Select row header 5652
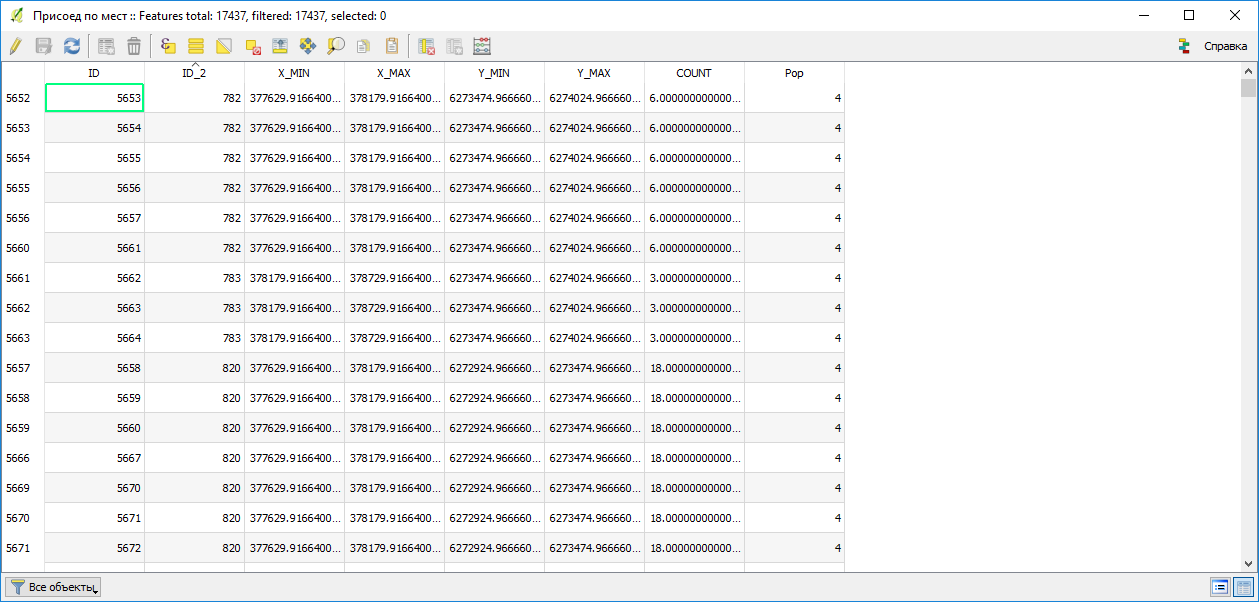Image resolution: width=1259 pixels, height=602 pixels. [x=23, y=98]
